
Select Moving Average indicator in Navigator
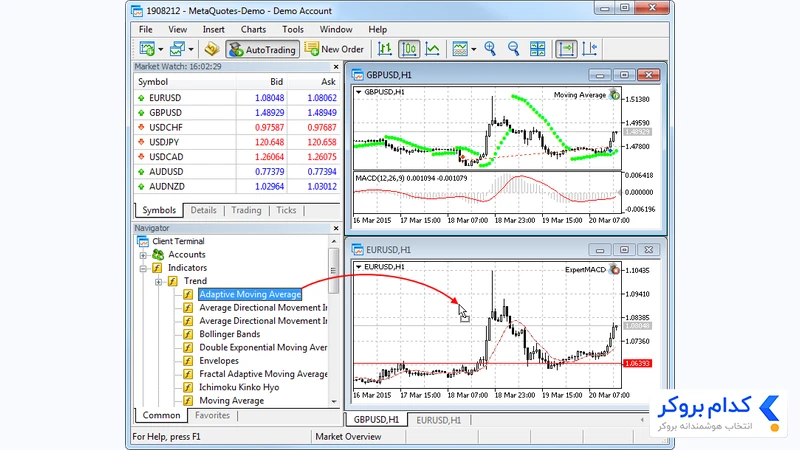tap(232, 401)
